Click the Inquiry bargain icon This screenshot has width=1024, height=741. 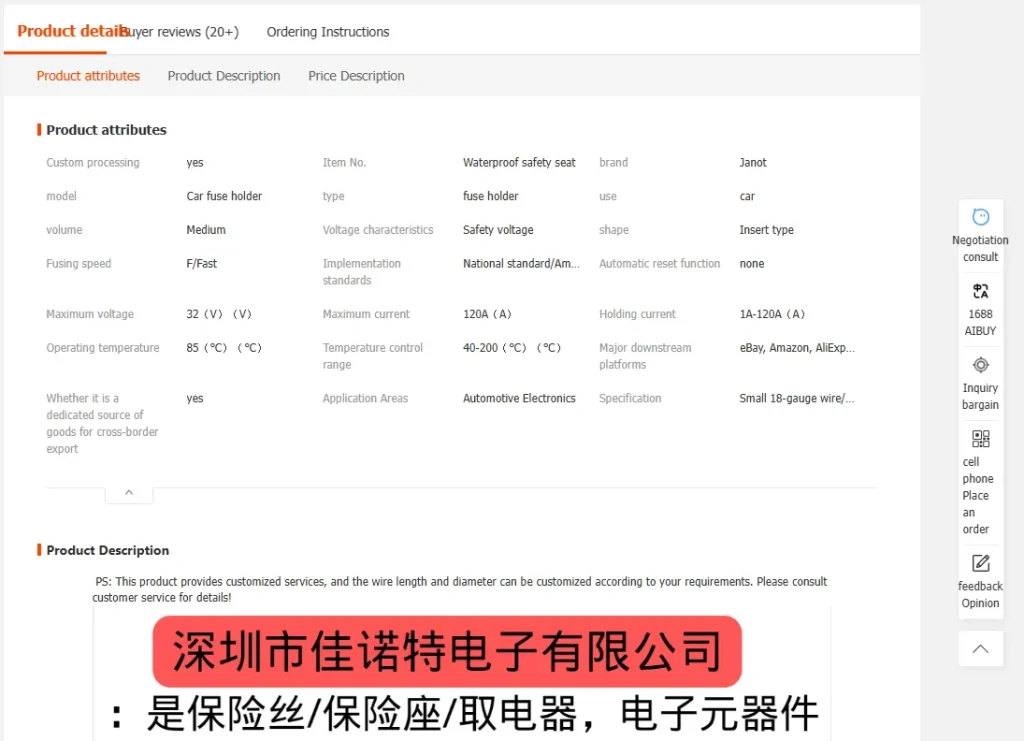point(980,364)
